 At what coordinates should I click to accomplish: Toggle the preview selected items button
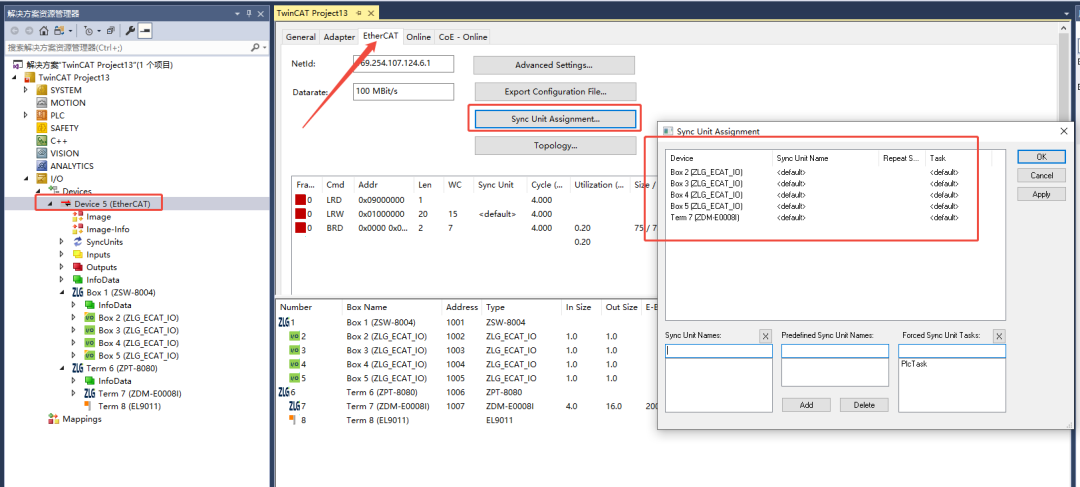(145, 30)
